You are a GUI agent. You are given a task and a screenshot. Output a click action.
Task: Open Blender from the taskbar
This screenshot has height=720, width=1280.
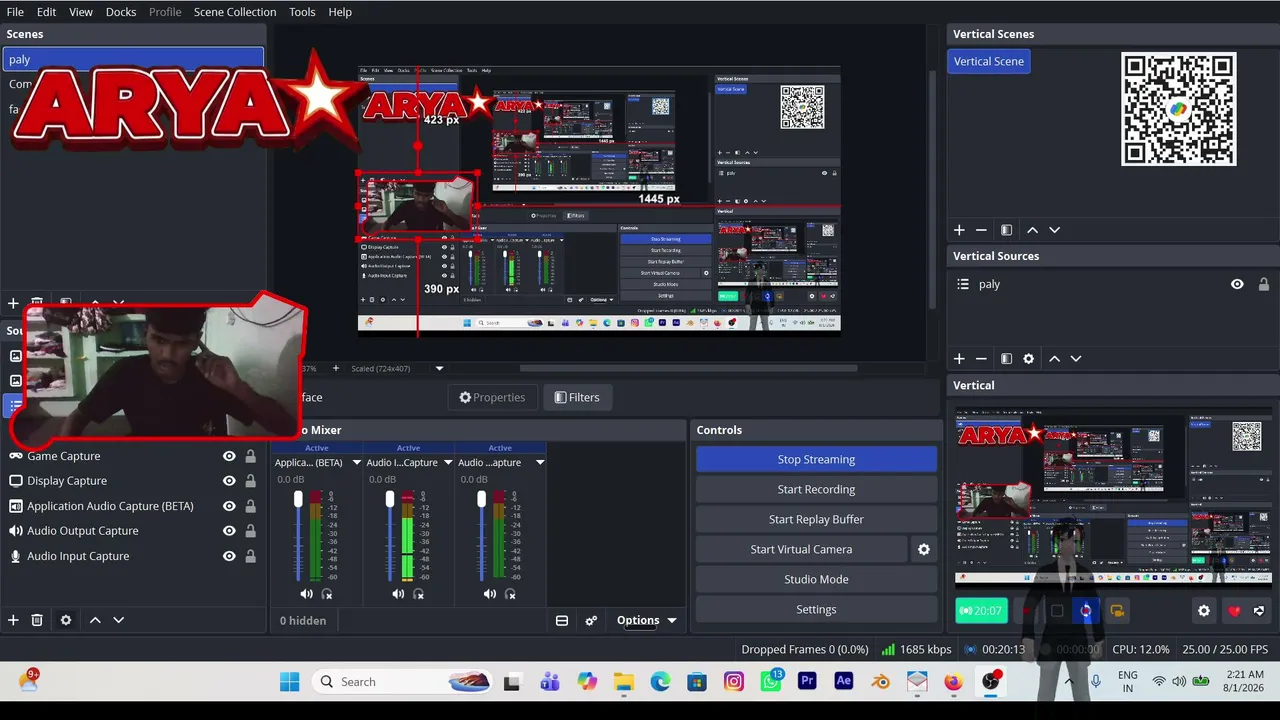[880, 682]
